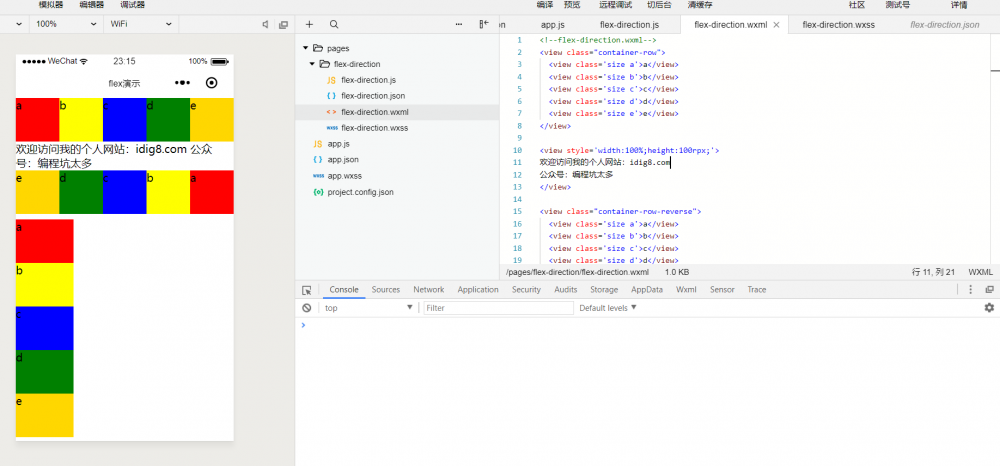Click the mini program capsule menu dots
The width and height of the screenshot is (1000, 466).
pos(182,83)
